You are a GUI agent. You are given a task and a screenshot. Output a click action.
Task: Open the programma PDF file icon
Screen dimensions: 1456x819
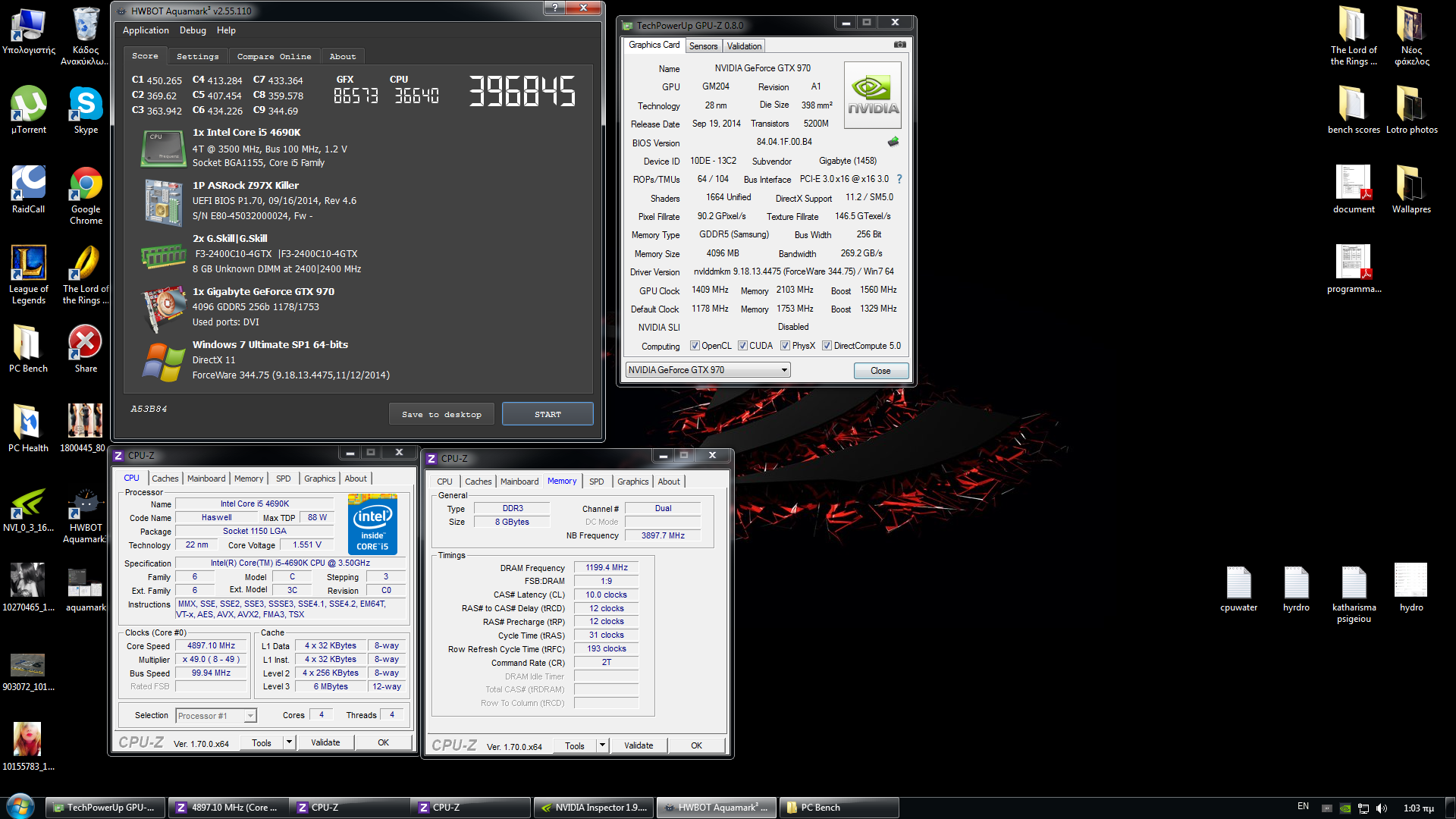click(1354, 269)
